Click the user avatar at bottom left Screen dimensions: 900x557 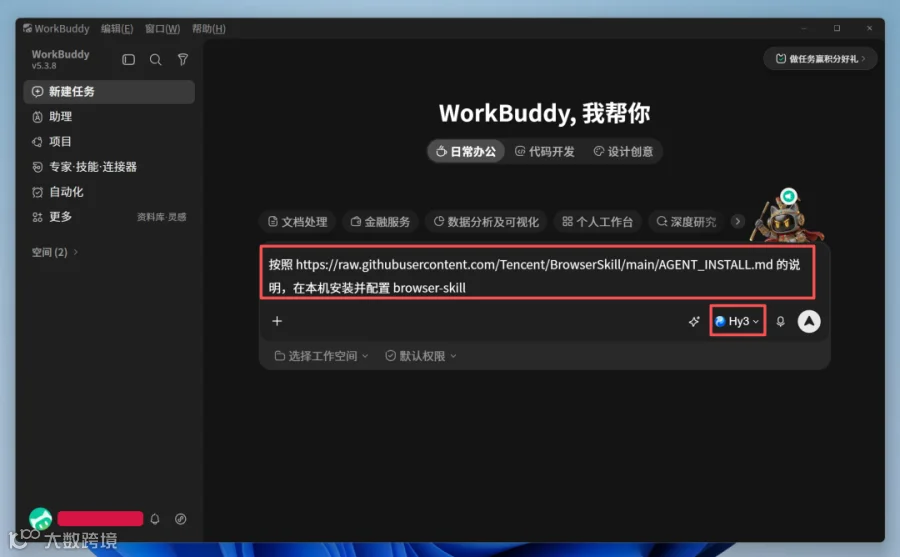(40, 519)
